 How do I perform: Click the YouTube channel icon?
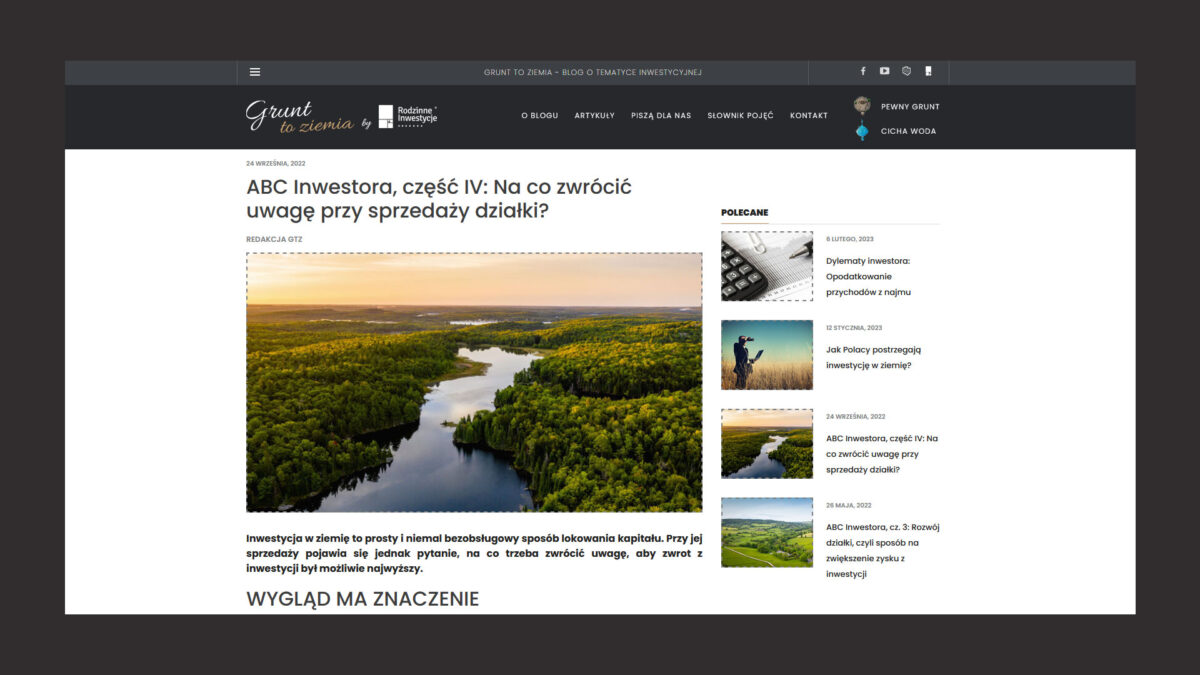(x=884, y=71)
